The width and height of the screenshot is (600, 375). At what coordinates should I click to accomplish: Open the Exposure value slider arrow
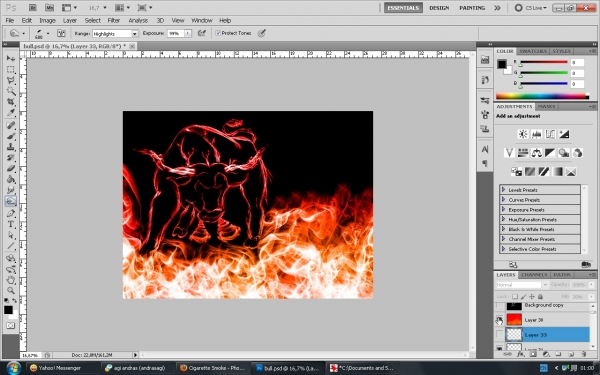pyautogui.click(x=188, y=34)
